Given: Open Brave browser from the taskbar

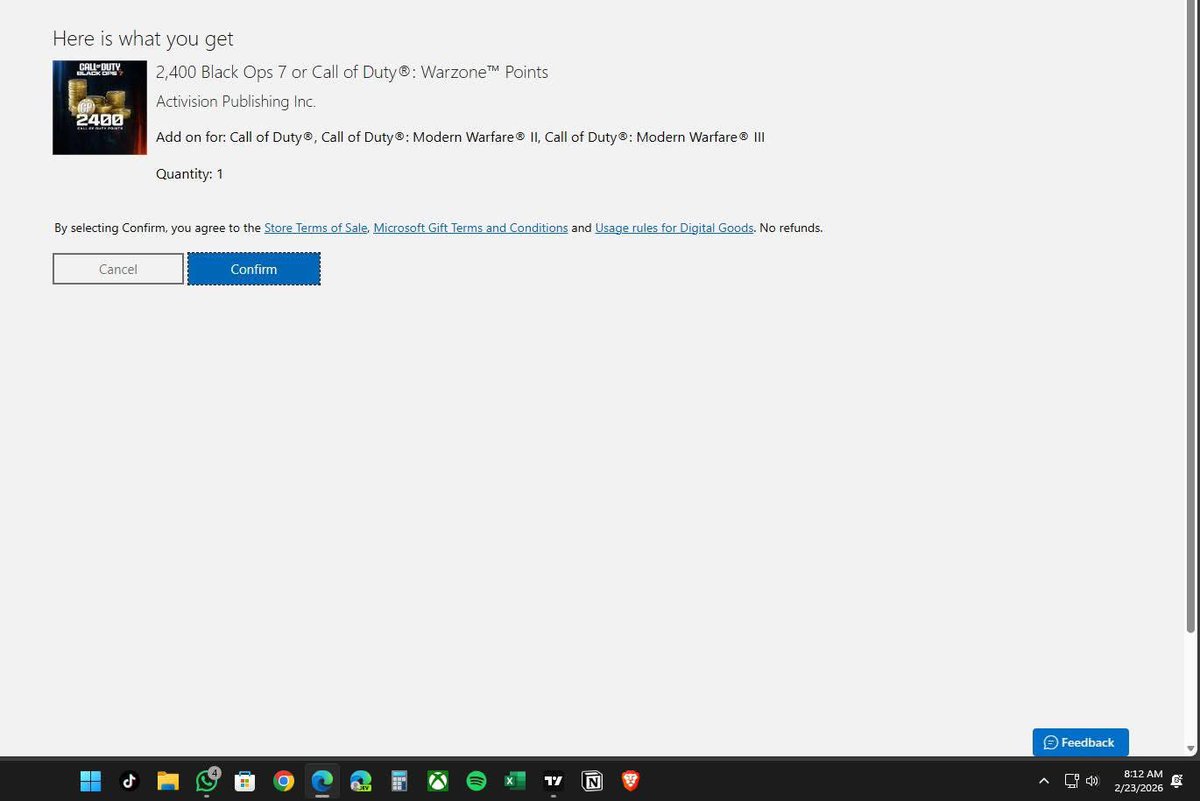Looking at the screenshot, I should (x=630, y=781).
